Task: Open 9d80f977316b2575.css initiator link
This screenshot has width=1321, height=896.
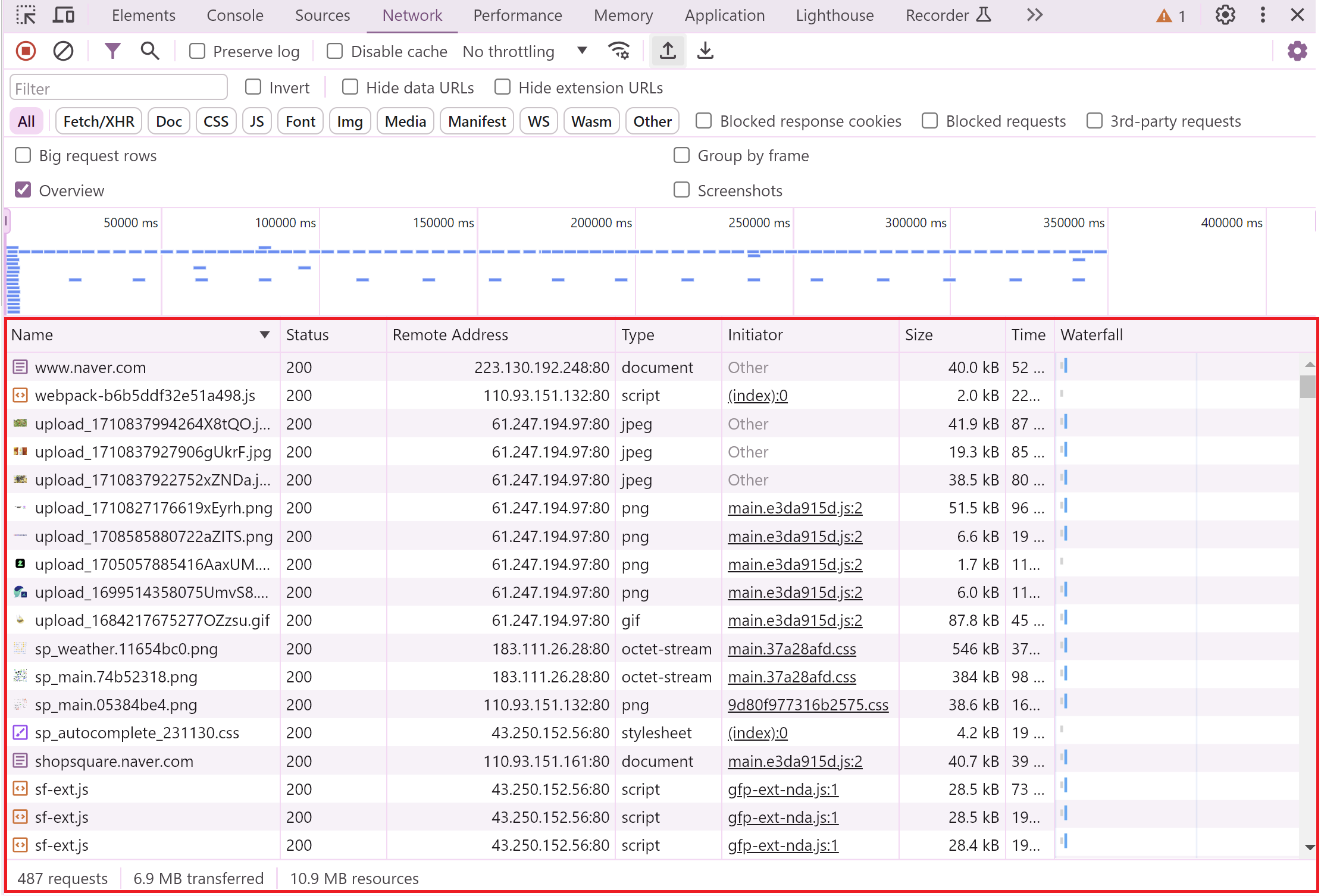Action: [x=807, y=705]
